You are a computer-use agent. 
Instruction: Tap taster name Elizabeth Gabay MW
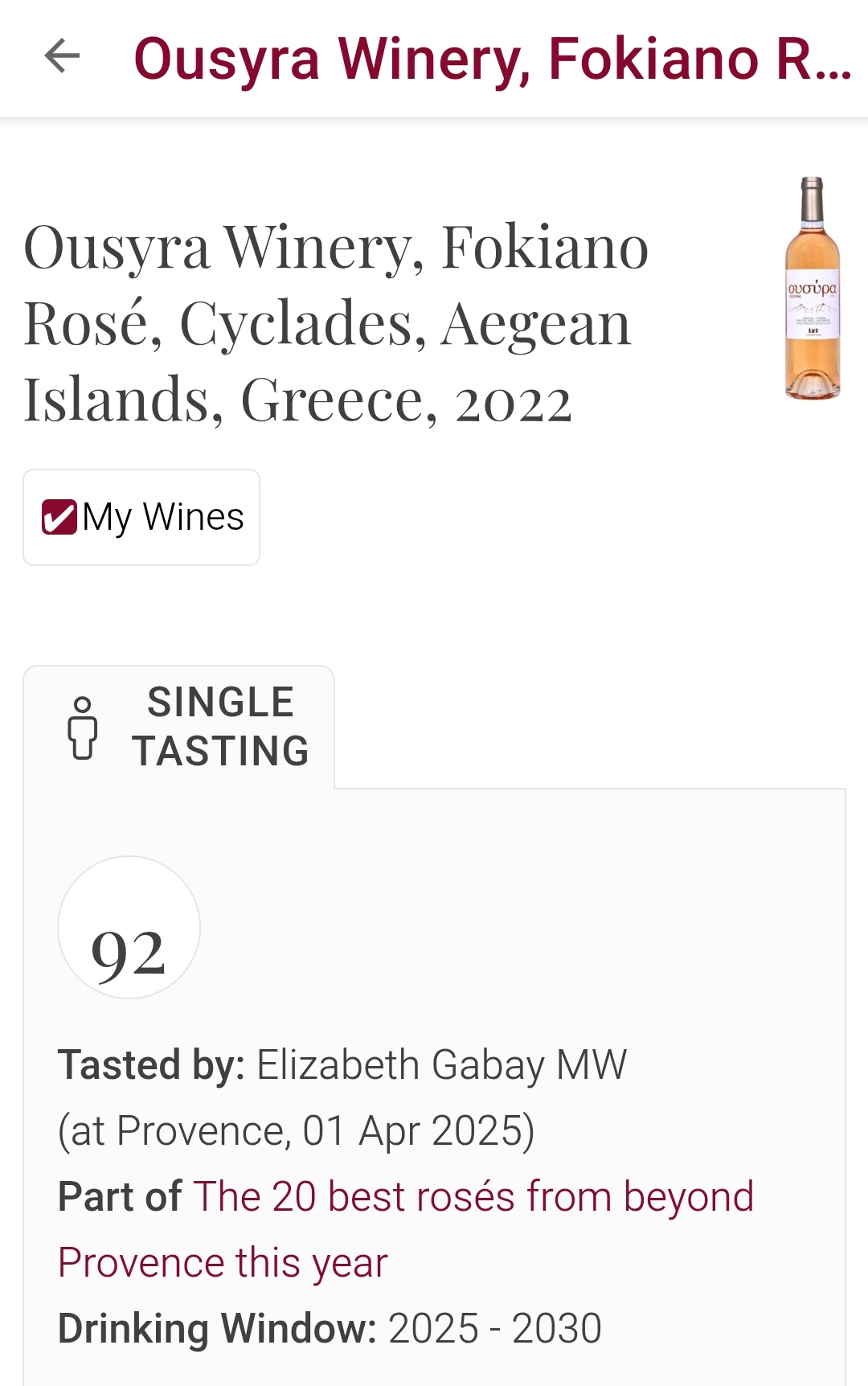tap(441, 1065)
